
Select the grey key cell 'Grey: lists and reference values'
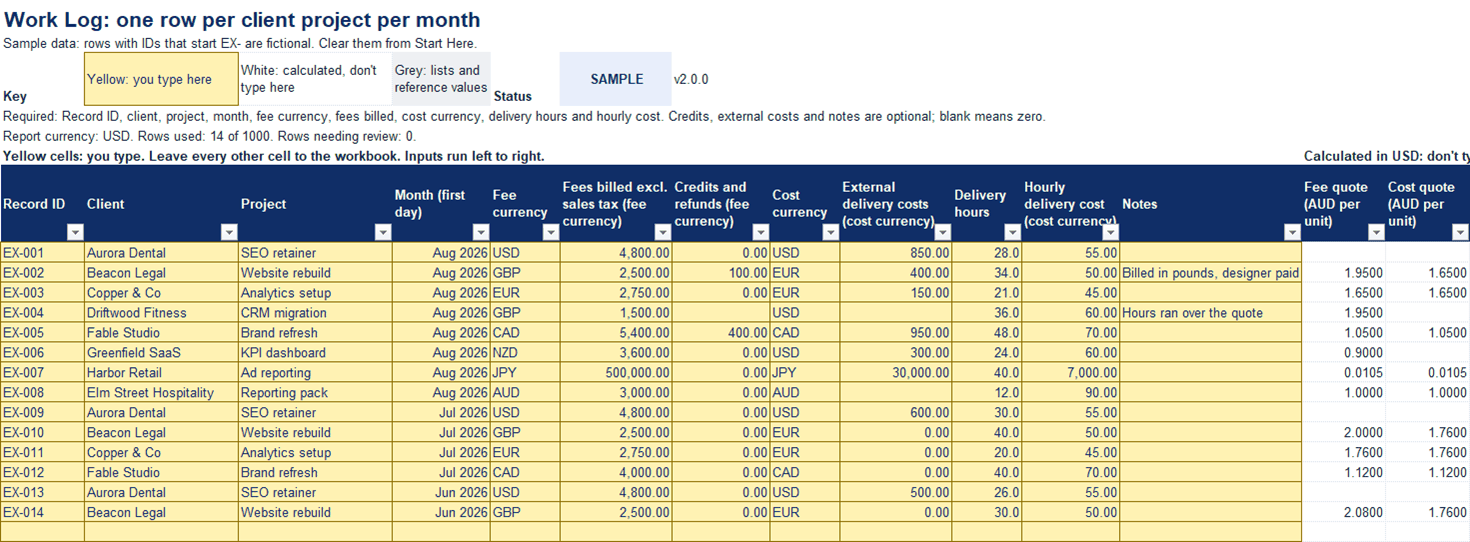[441, 79]
